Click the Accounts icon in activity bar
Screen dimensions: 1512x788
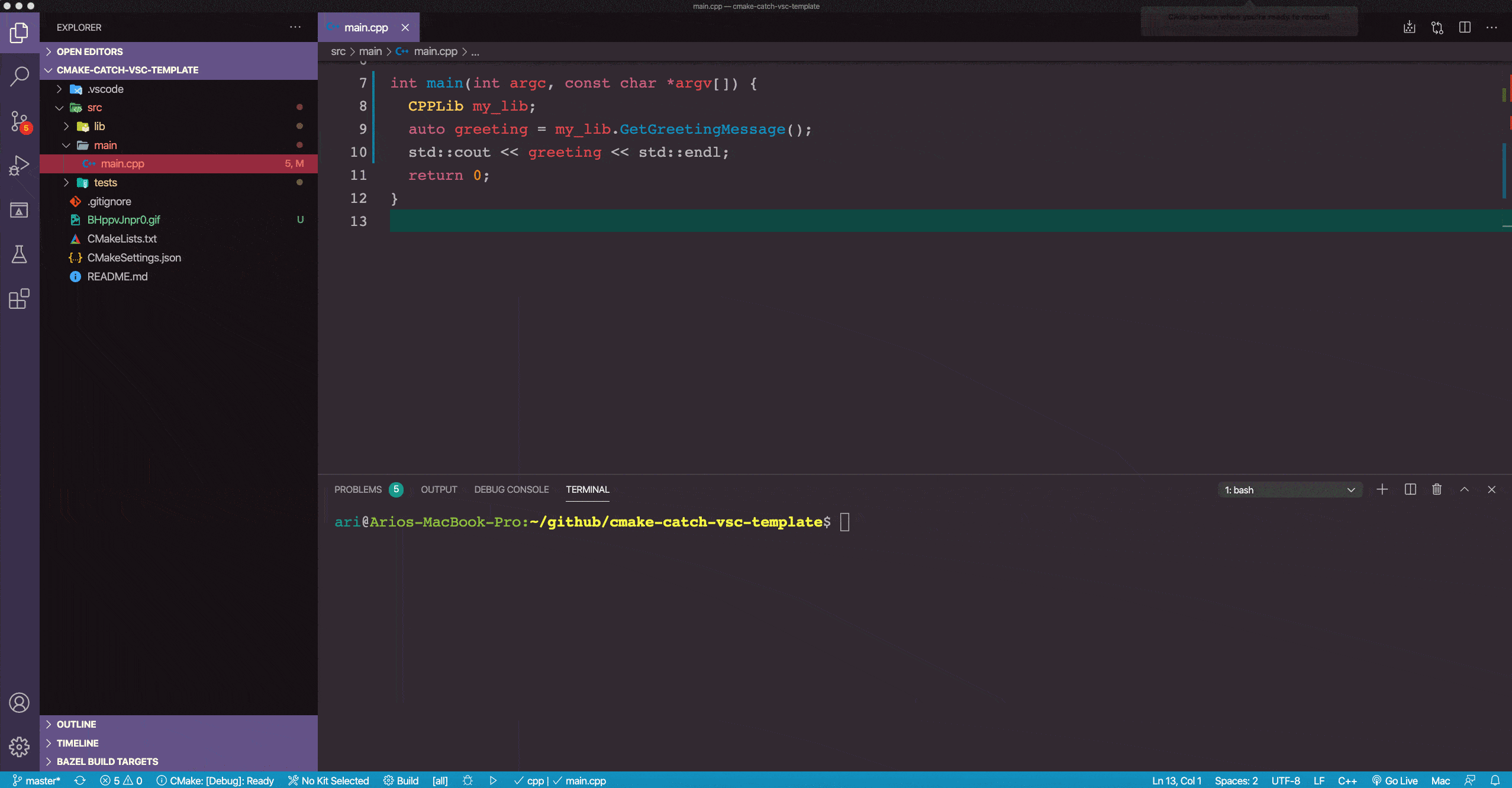20,703
